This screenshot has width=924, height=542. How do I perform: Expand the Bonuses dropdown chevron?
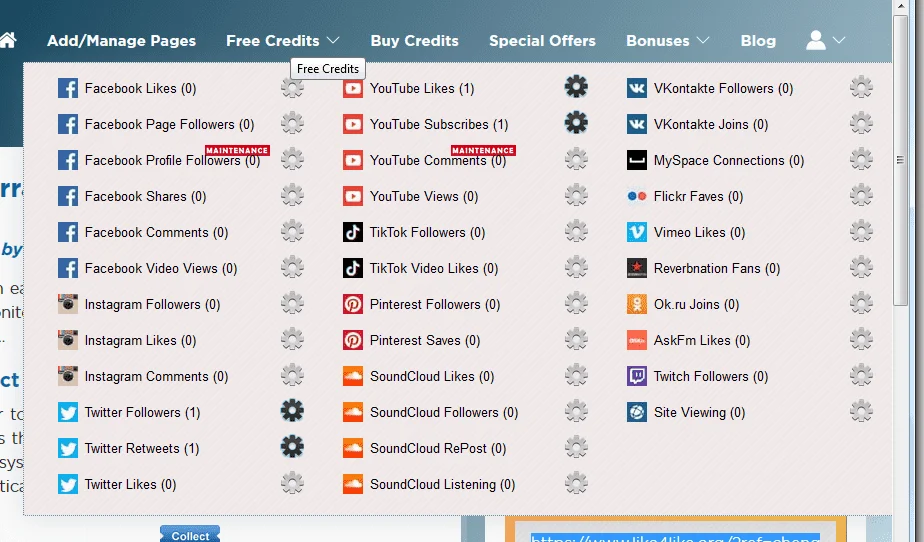click(703, 40)
